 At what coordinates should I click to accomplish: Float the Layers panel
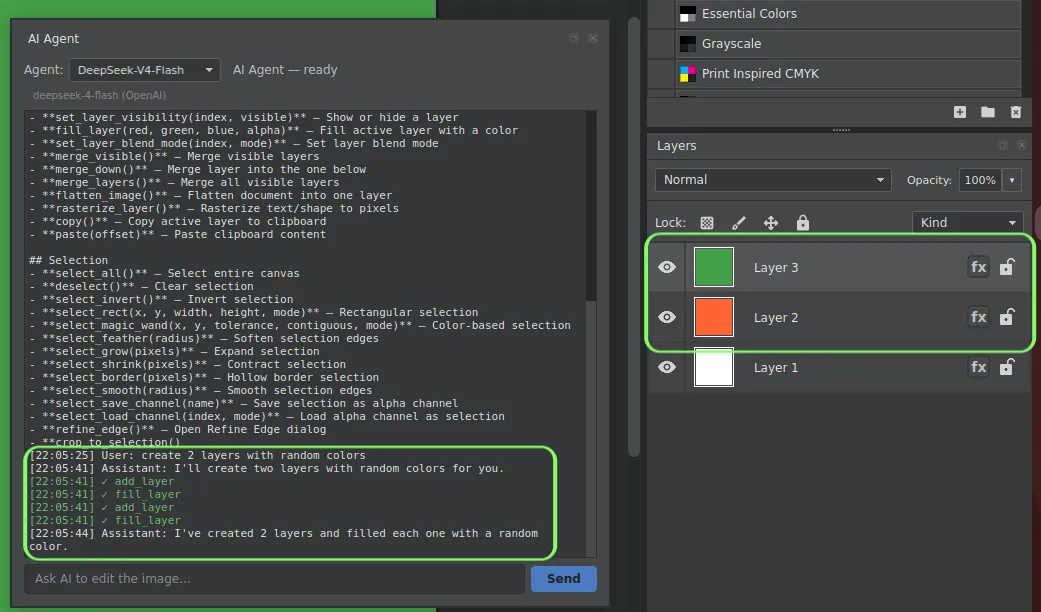pyautogui.click(x=1002, y=145)
